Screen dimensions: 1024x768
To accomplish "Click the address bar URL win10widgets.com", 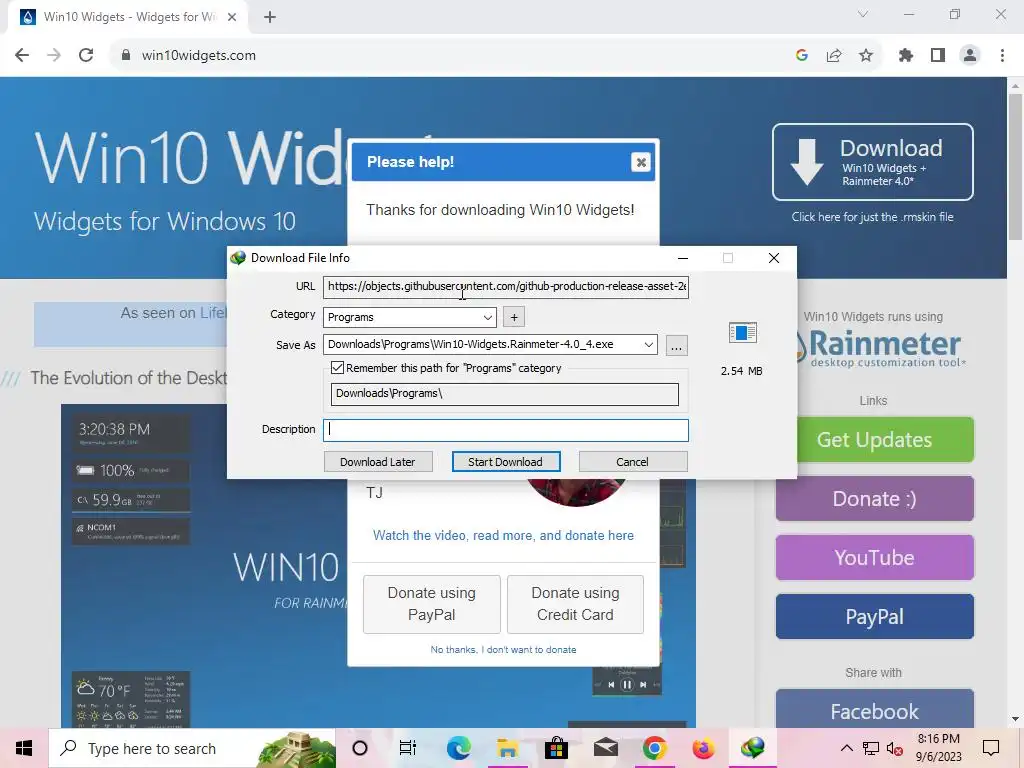I will (x=199, y=56).
